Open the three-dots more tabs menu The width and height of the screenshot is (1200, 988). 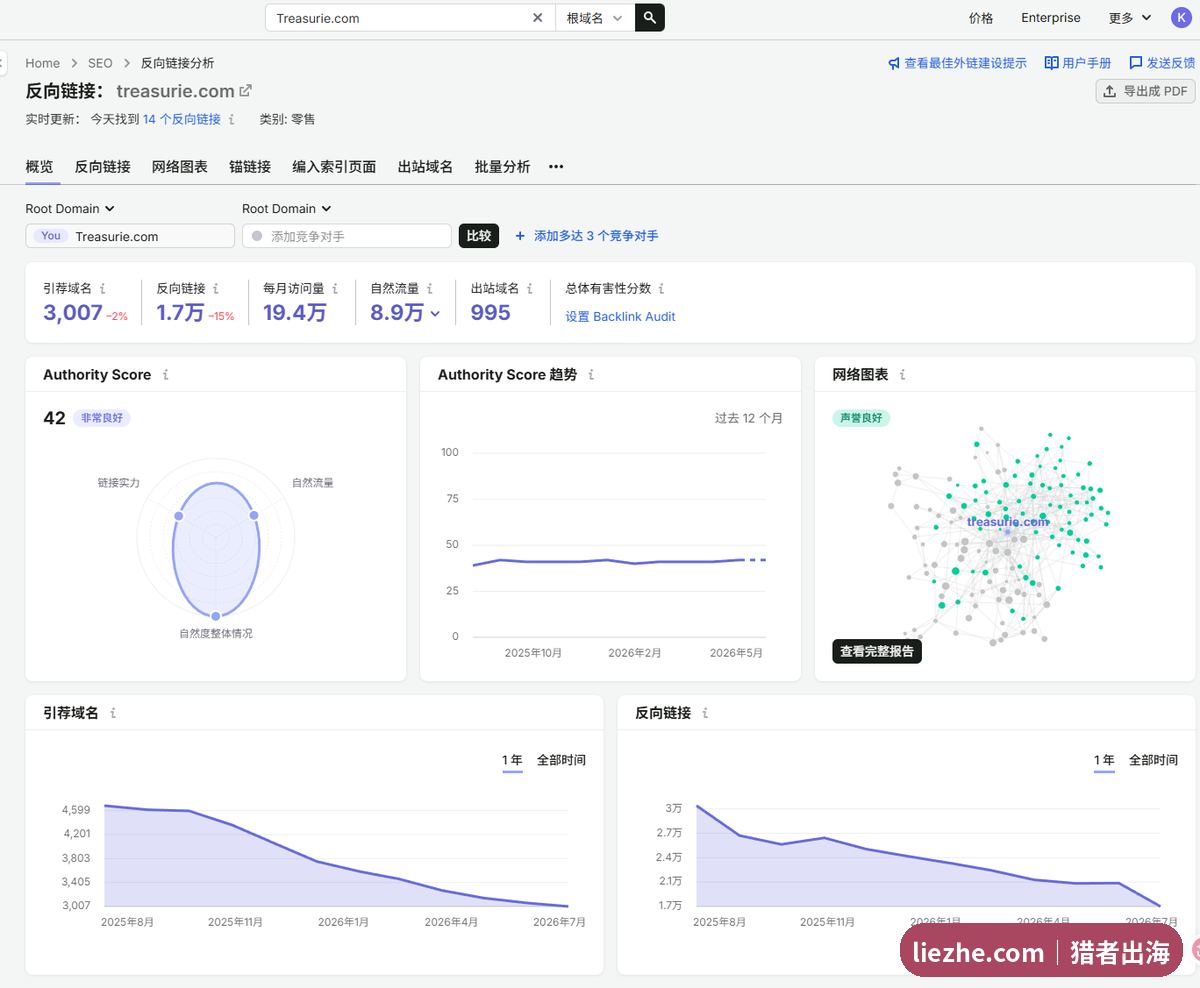[556, 167]
